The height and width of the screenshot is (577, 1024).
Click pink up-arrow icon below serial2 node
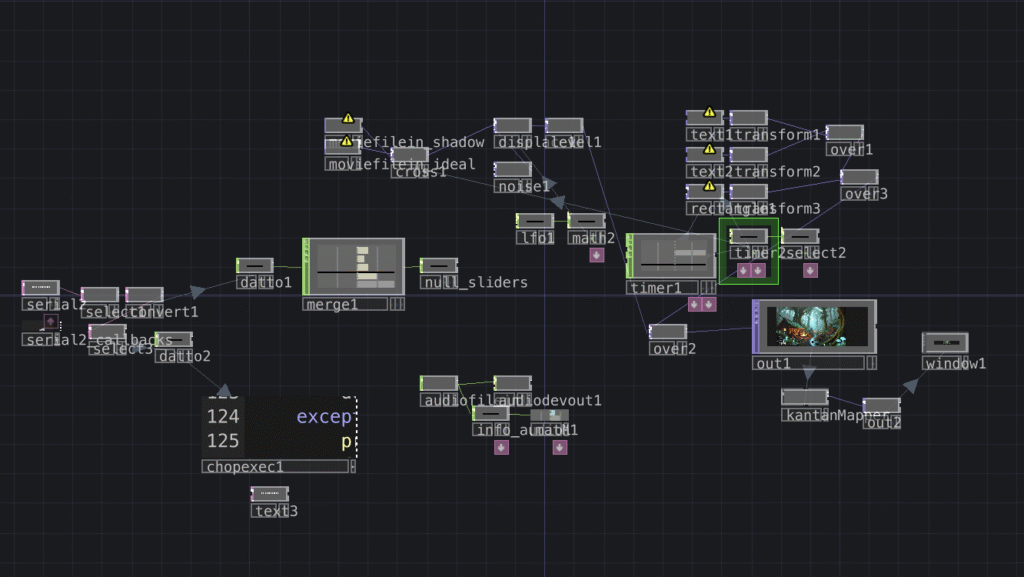click(x=51, y=321)
